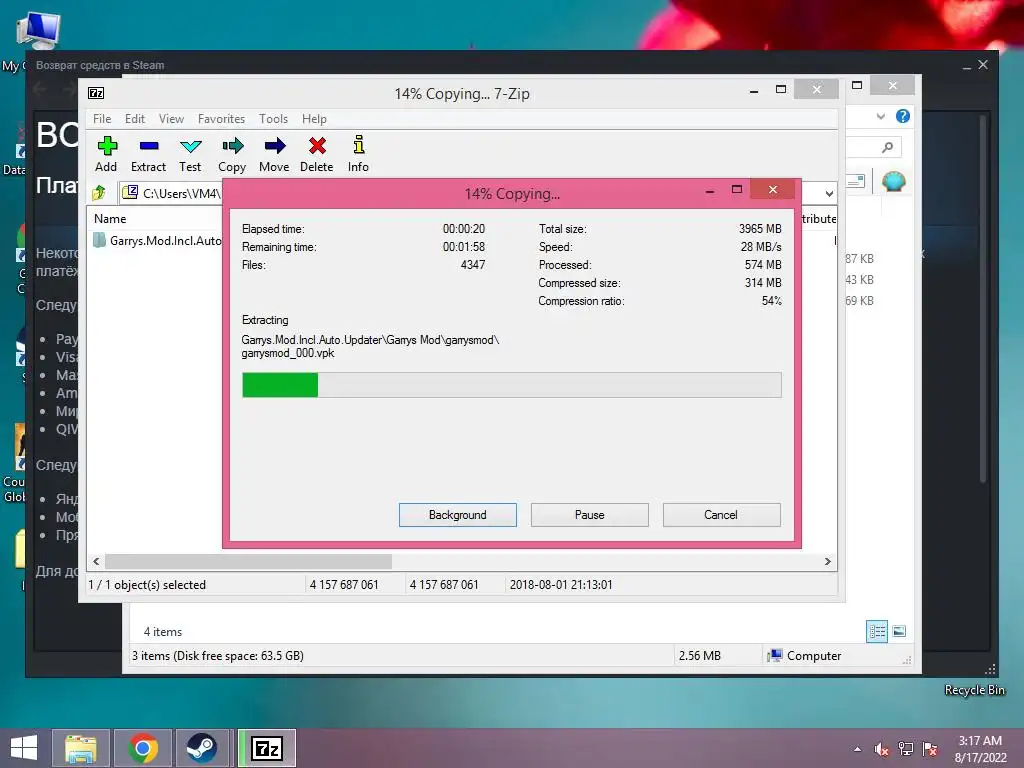Click the preview pane icon in Explorer

coord(855,181)
